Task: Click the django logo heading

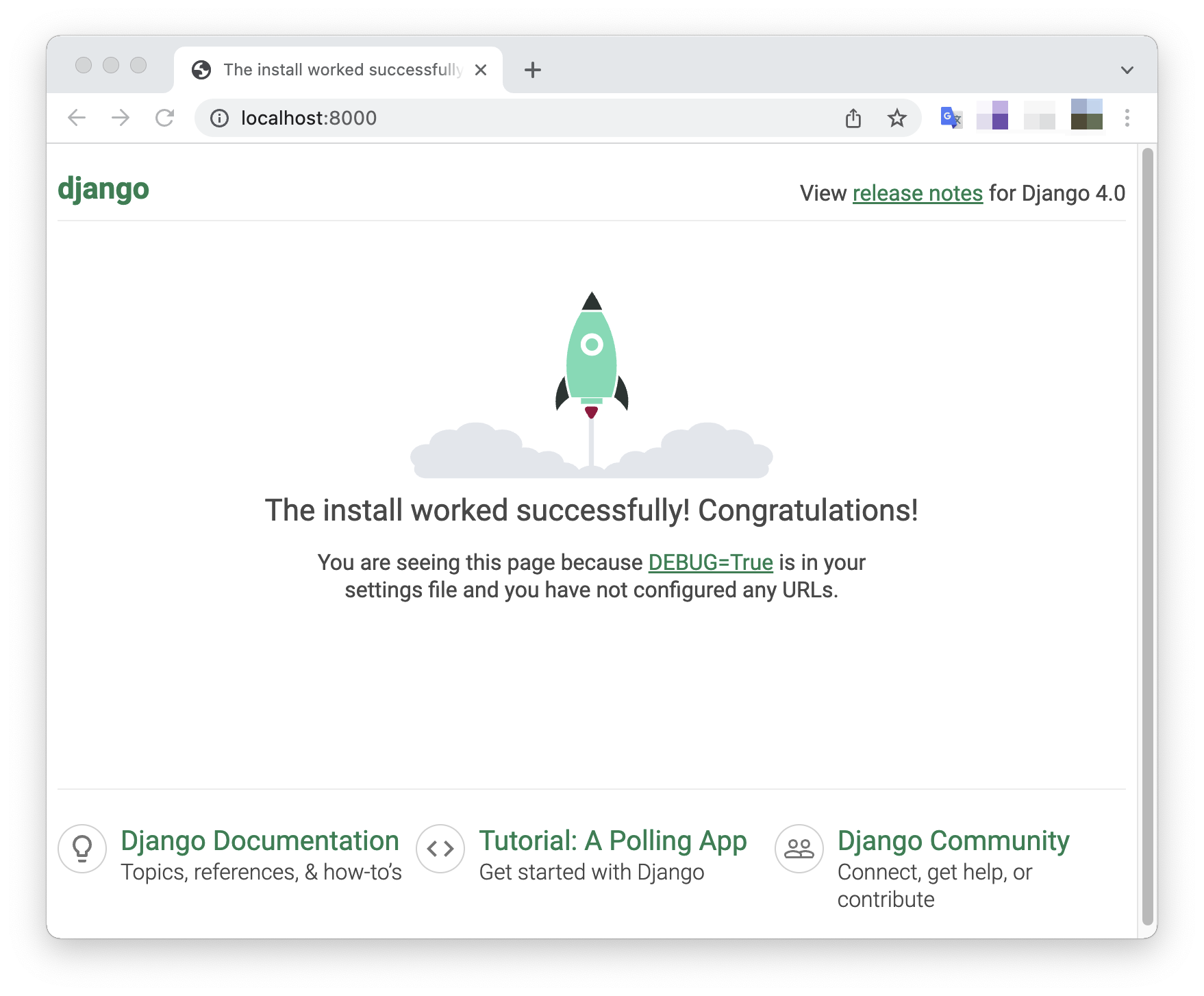Action: coord(103,189)
